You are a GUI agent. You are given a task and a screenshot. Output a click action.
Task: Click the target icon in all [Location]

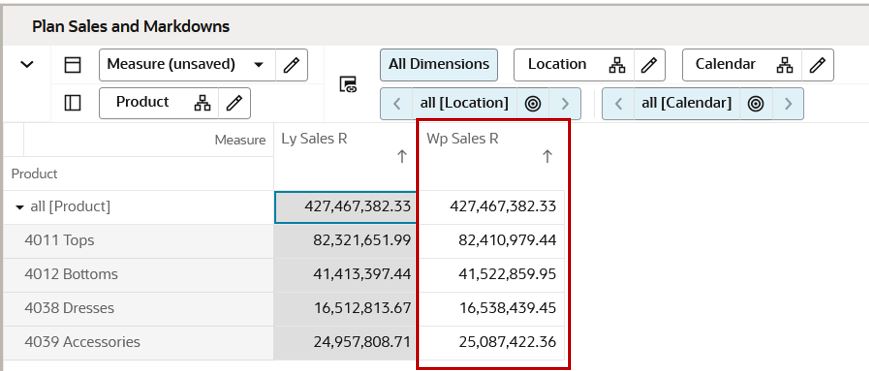(x=533, y=103)
